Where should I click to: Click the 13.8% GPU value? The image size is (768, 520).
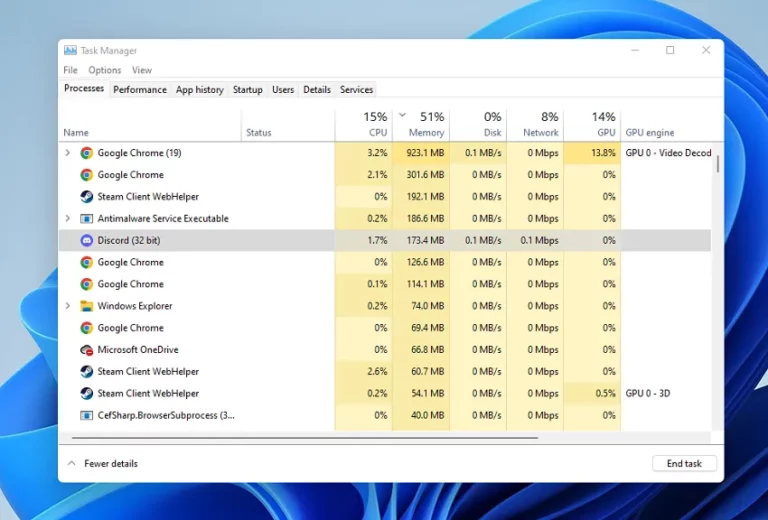603,153
